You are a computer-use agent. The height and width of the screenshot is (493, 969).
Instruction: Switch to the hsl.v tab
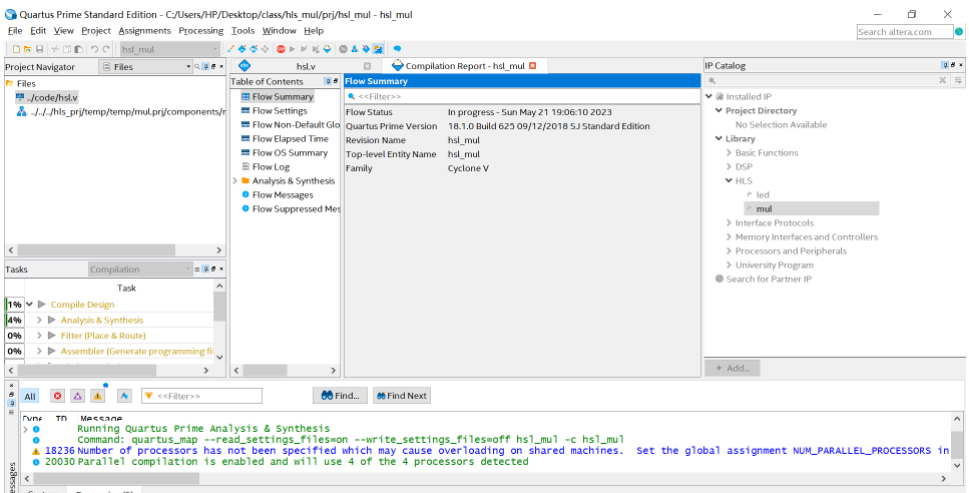pos(305,66)
